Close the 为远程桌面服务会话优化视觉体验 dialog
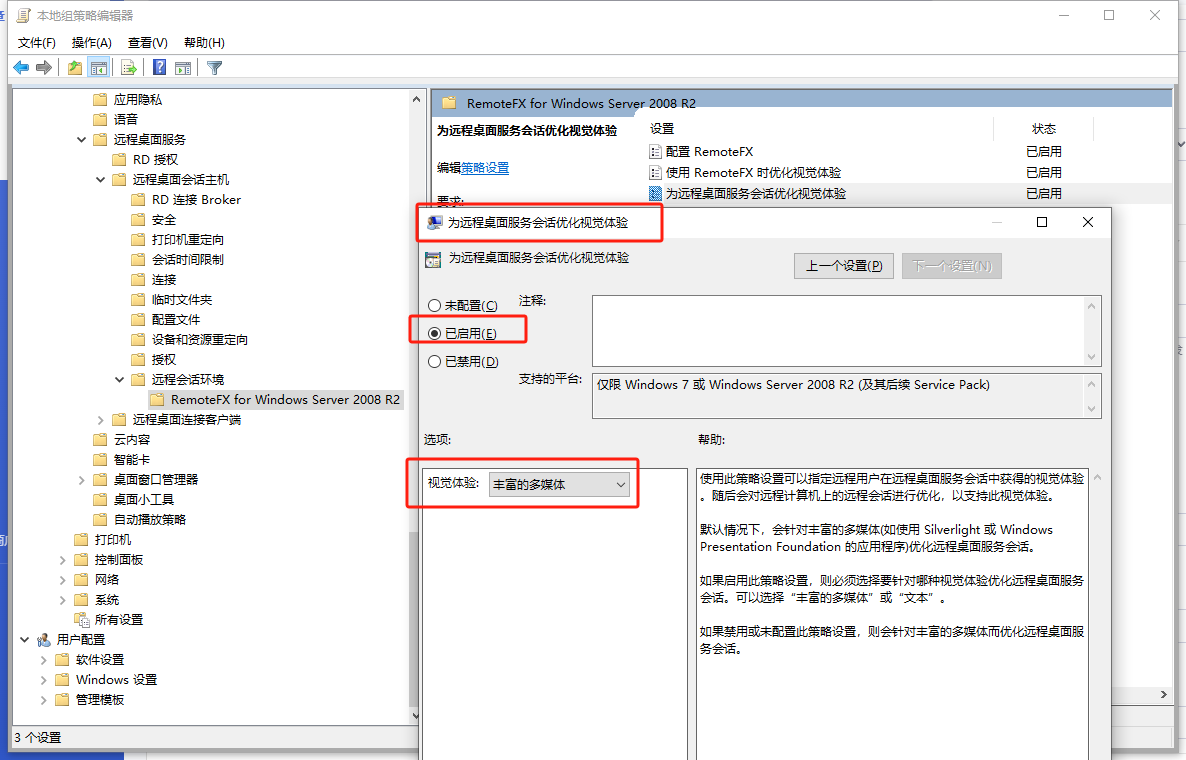This screenshot has height=760, width=1186. 1088,222
